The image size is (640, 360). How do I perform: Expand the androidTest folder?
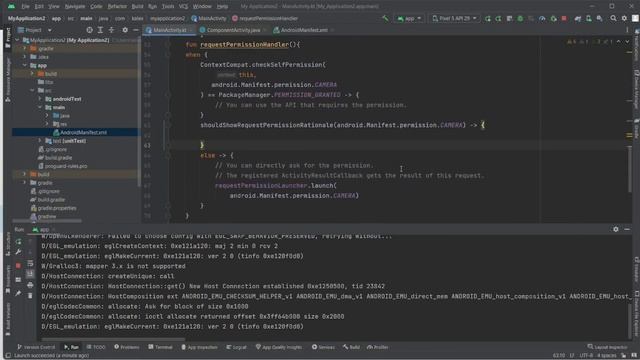(x=40, y=99)
